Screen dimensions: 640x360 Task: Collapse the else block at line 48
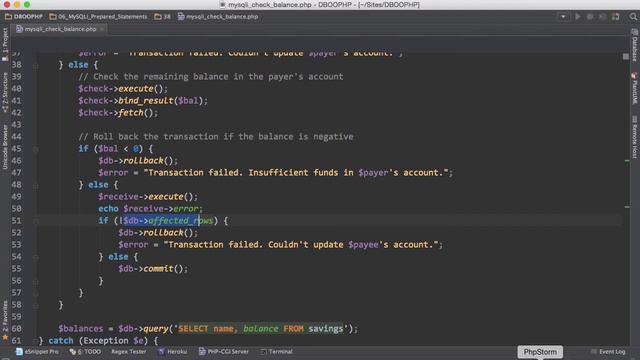36,185
